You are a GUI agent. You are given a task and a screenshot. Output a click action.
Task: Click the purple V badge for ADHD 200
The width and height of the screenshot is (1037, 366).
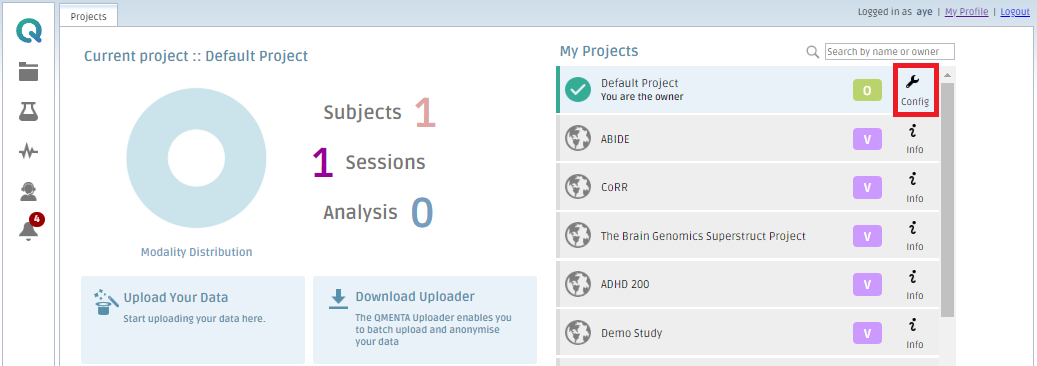pyautogui.click(x=867, y=284)
